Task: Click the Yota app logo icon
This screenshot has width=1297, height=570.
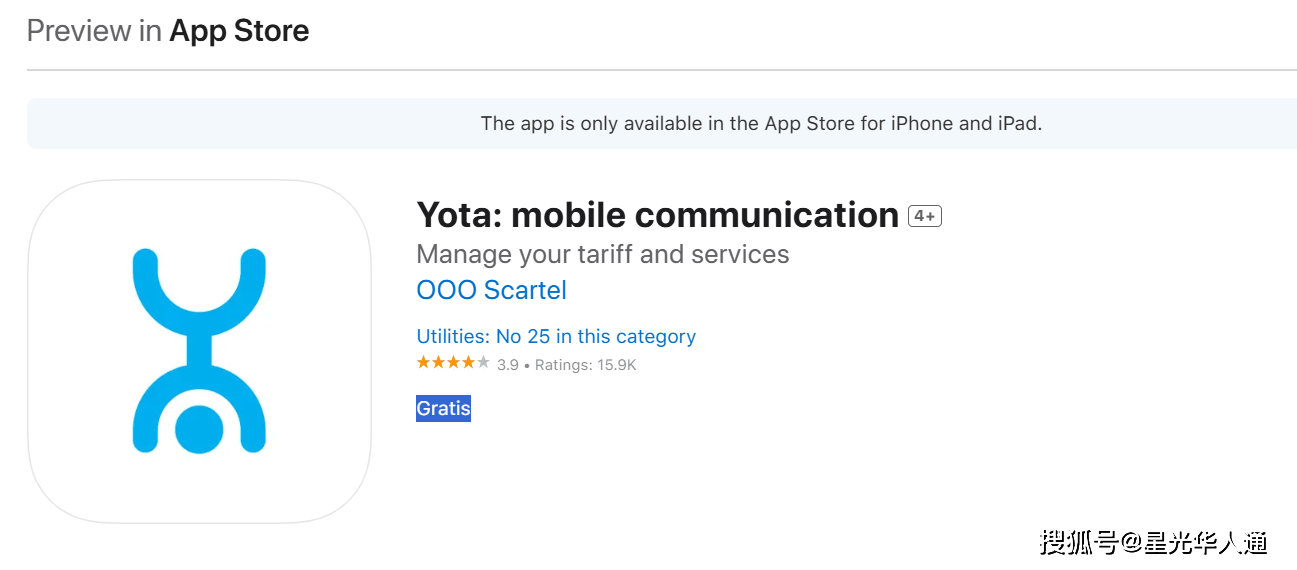Action: click(199, 351)
